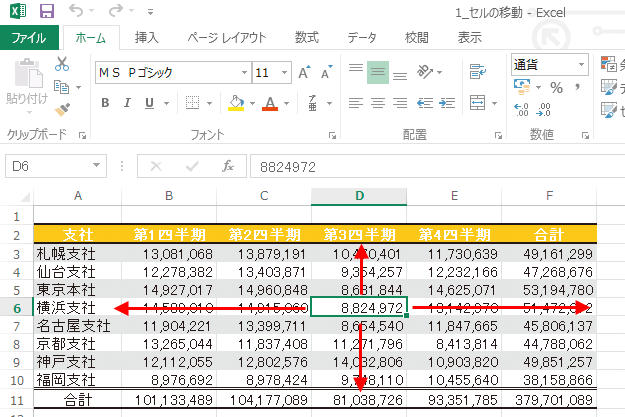Toggle Center horizontal alignment button

pos(378,103)
